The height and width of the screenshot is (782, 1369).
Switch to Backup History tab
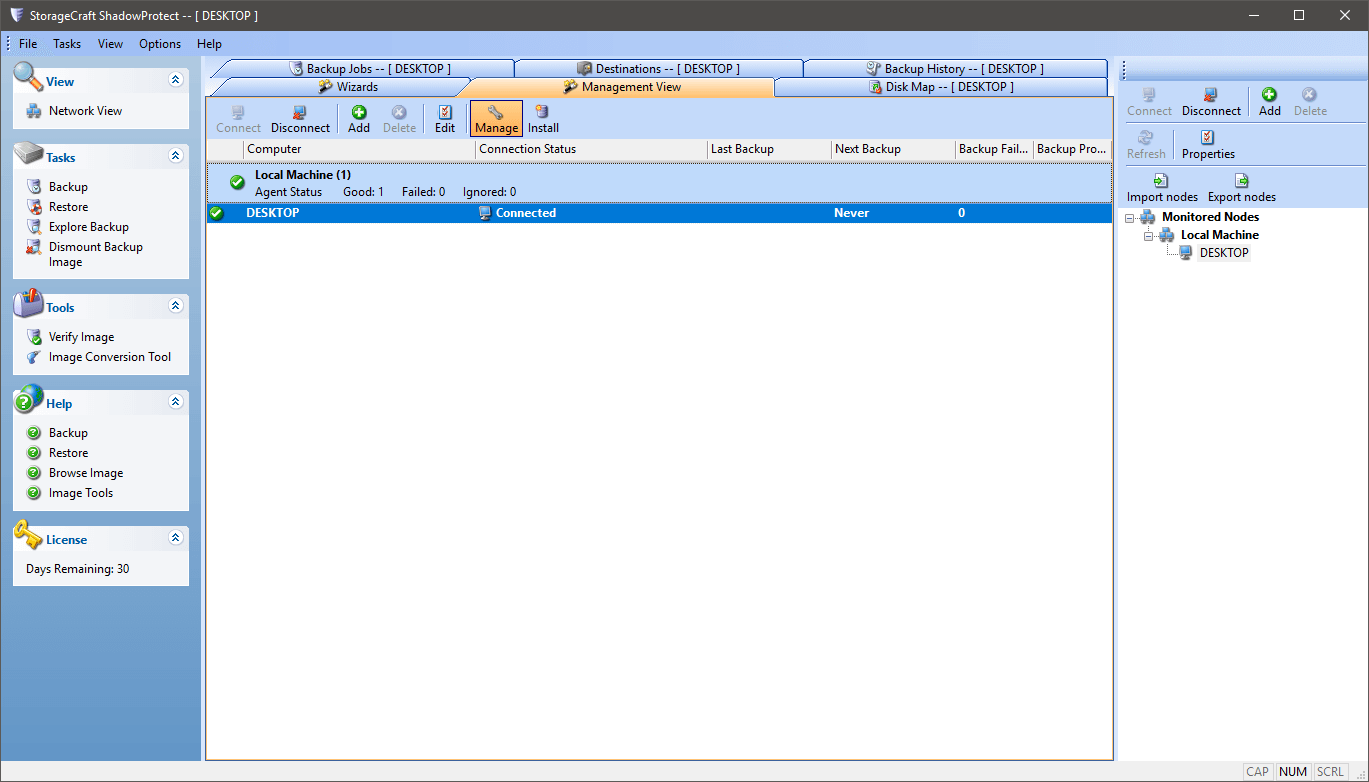pyautogui.click(x=955, y=69)
